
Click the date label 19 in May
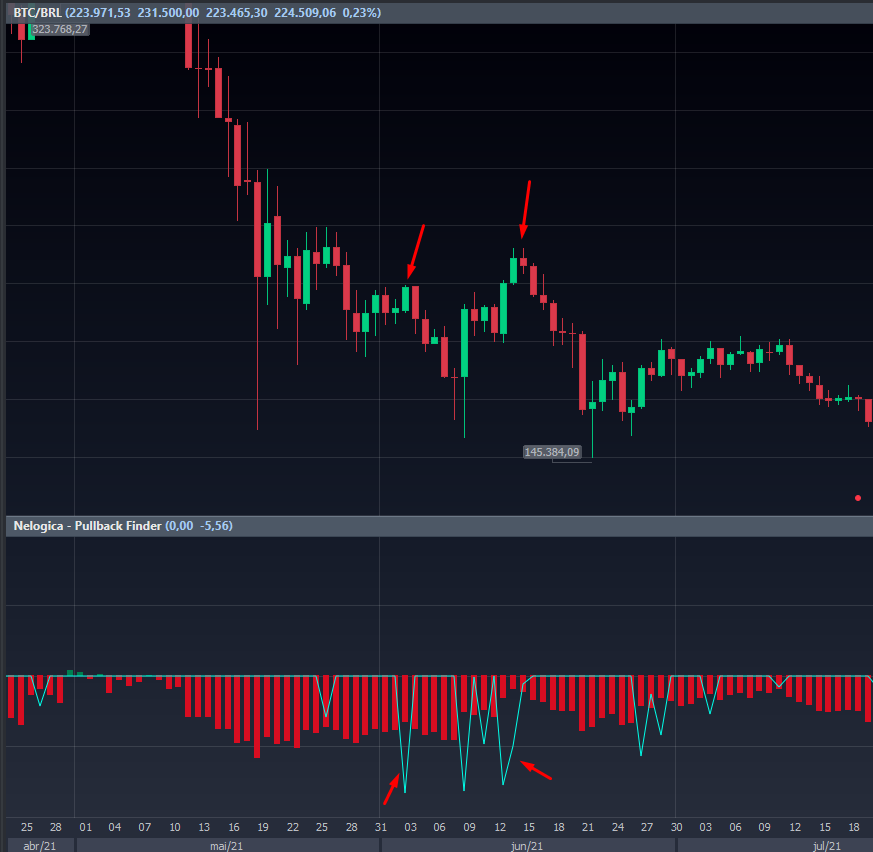click(x=262, y=827)
